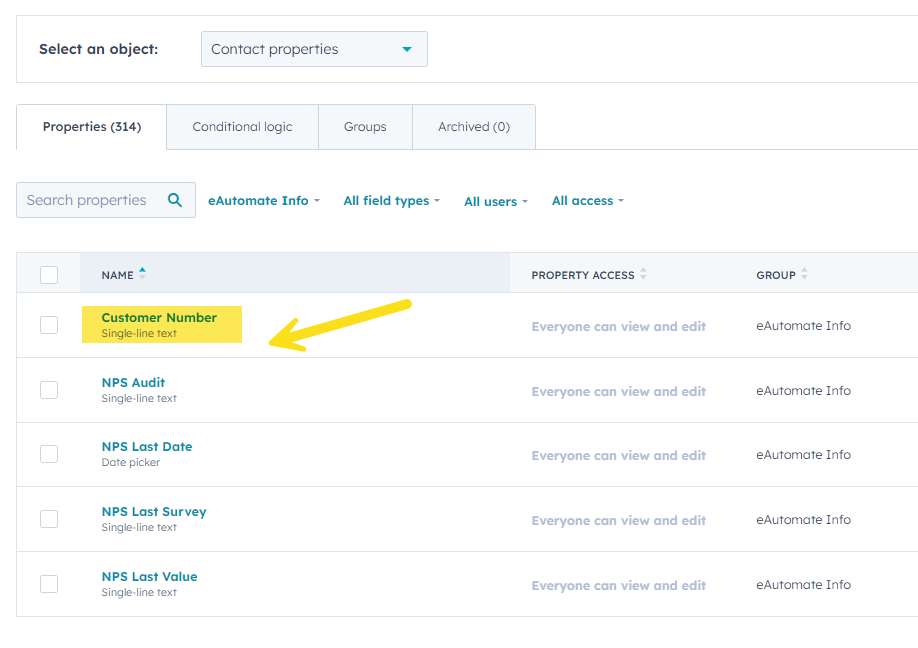This screenshot has width=918, height=648.
Task: Click the search magnifier icon
Action: (x=174, y=200)
